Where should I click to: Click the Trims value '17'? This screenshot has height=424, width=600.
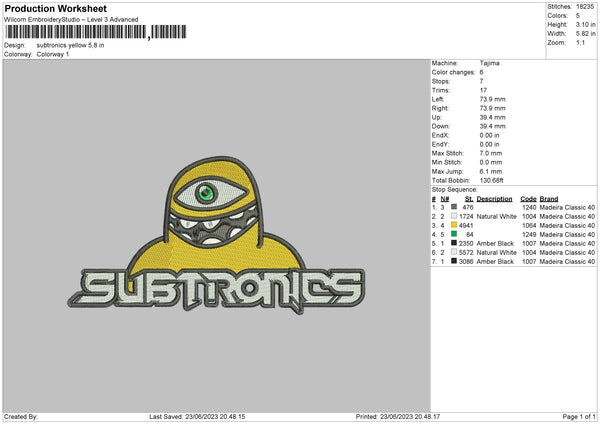[x=483, y=90]
